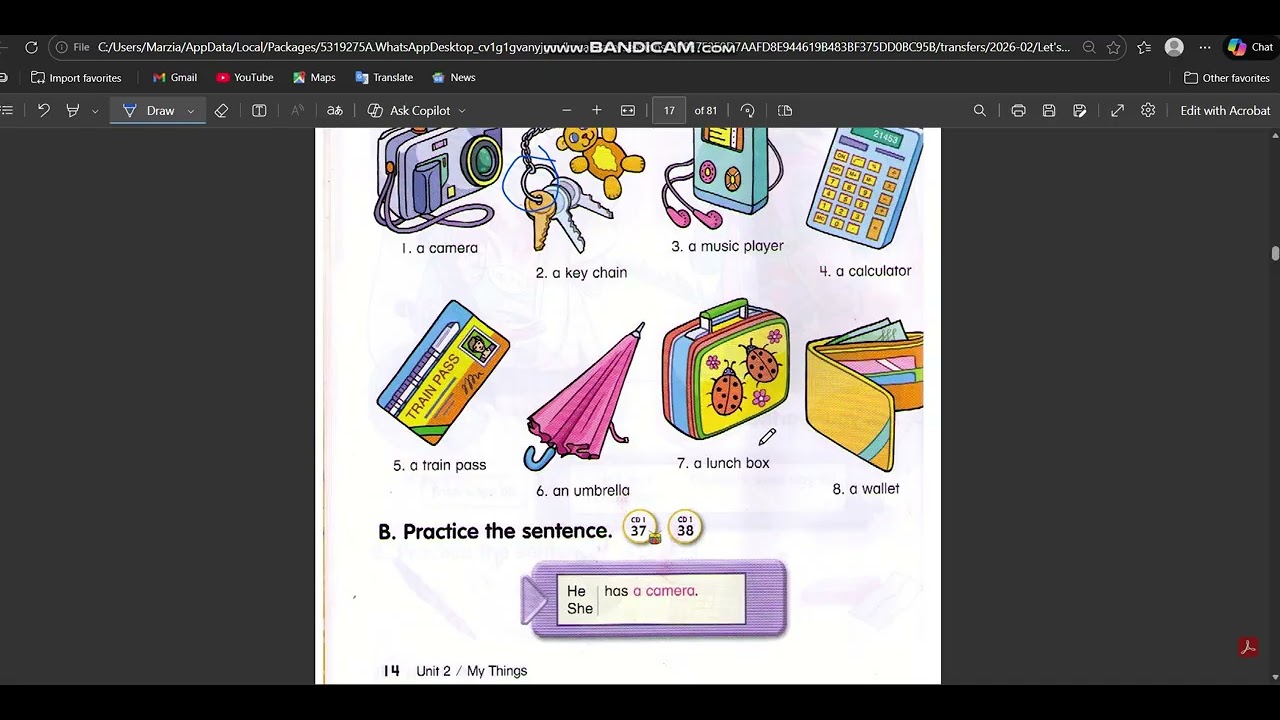The width and height of the screenshot is (1280, 720).
Task: Open Copilot Chat button
Action: (x=1251, y=47)
